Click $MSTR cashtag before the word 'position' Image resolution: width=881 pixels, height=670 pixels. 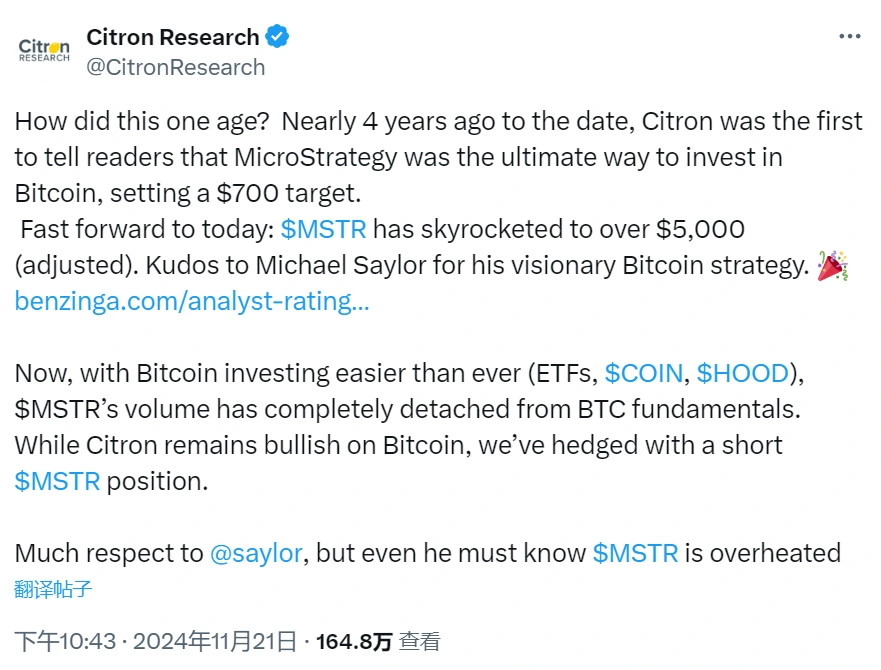point(57,481)
